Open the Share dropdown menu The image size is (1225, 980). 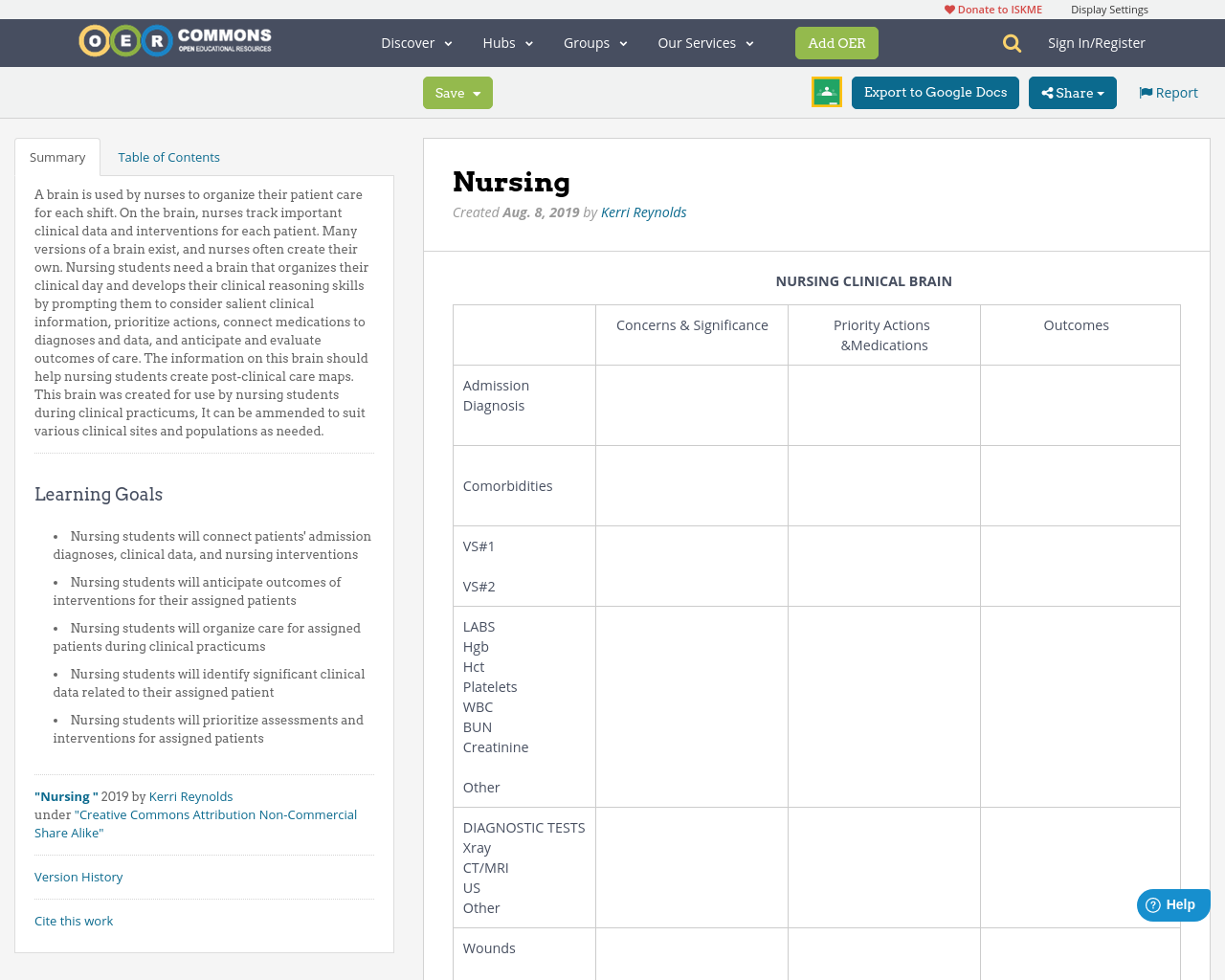click(1072, 93)
